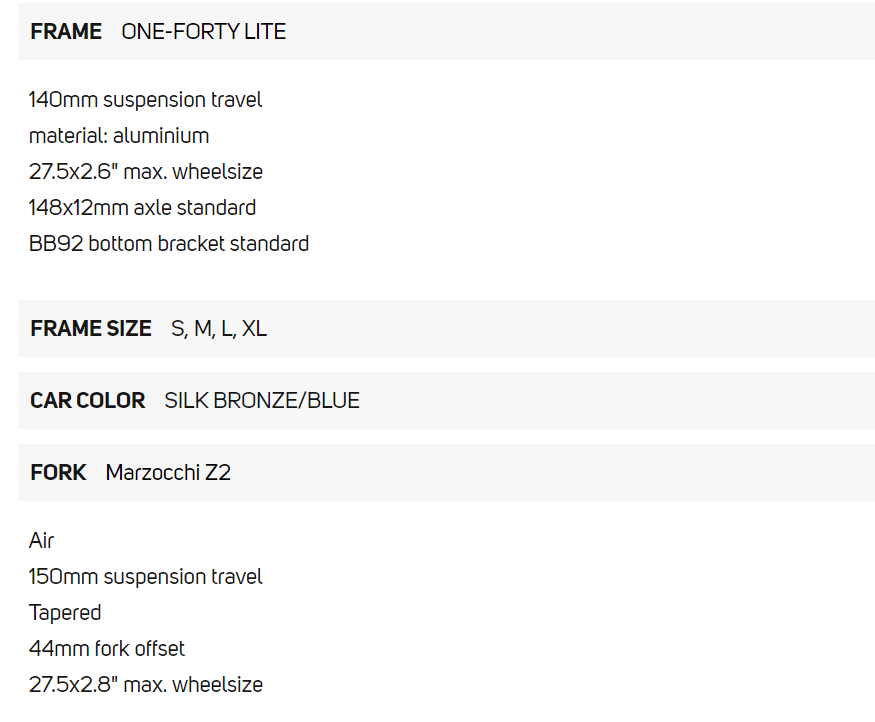Select the 44mm fork offset line
The image size is (875, 722).
(x=107, y=649)
